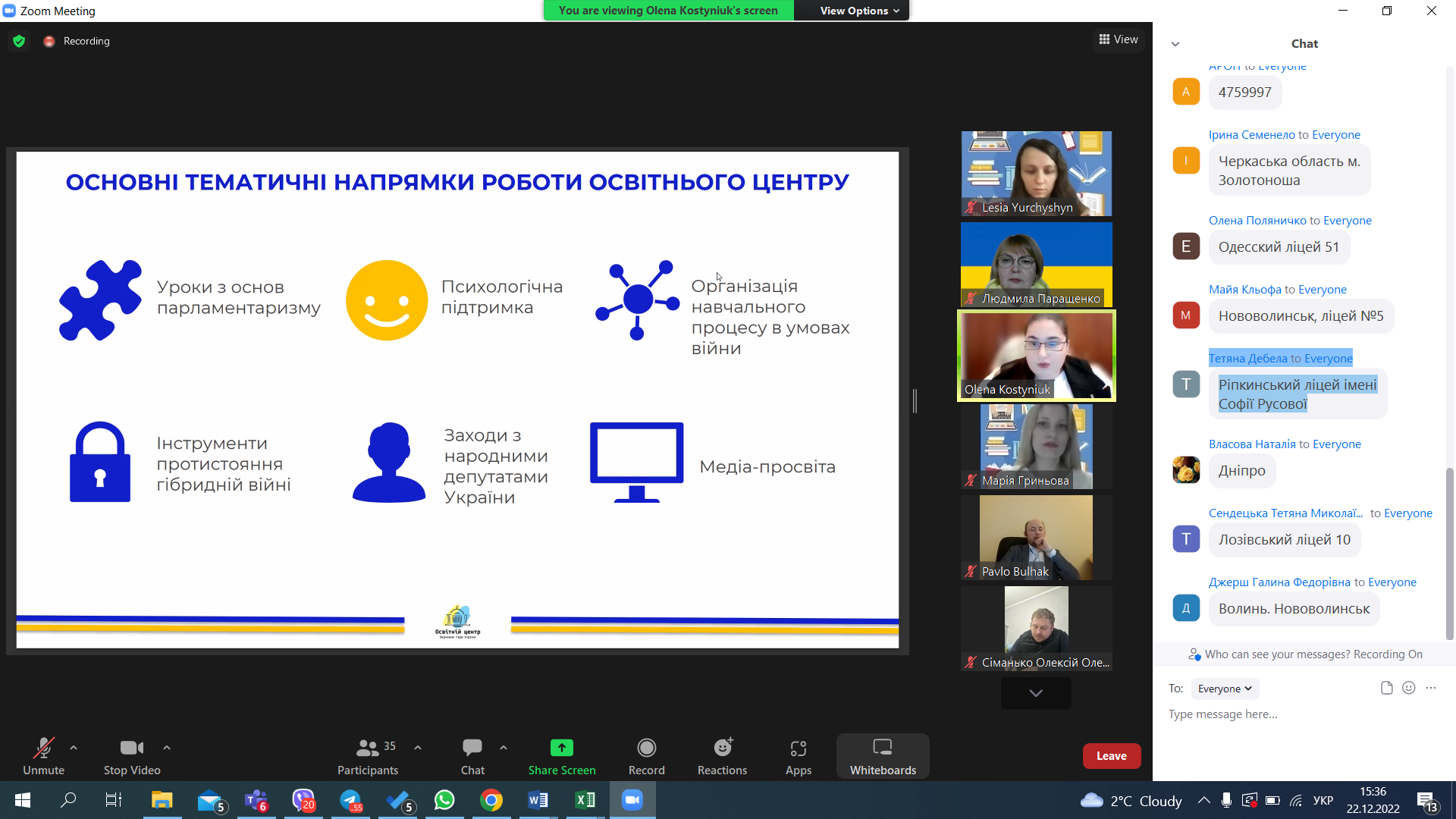
Task: Click the red Leave button
Action: (1111, 756)
